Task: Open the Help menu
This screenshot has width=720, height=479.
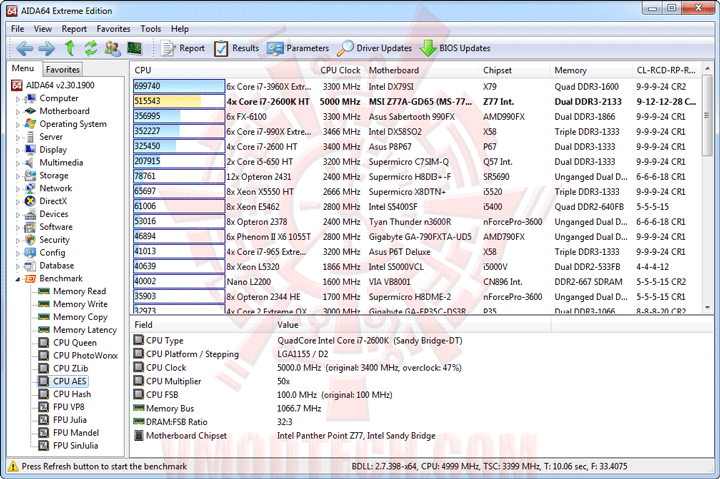Action: [x=180, y=29]
